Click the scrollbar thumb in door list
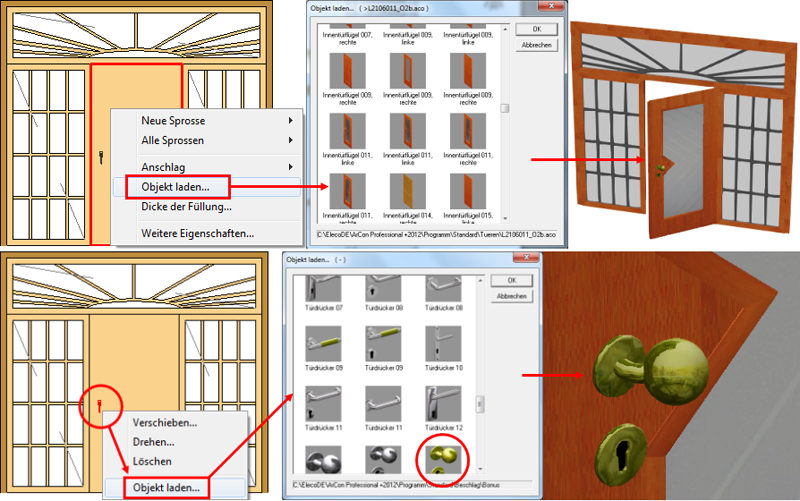Image resolution: width=800 pixels, height=501 pixels. 505,110
